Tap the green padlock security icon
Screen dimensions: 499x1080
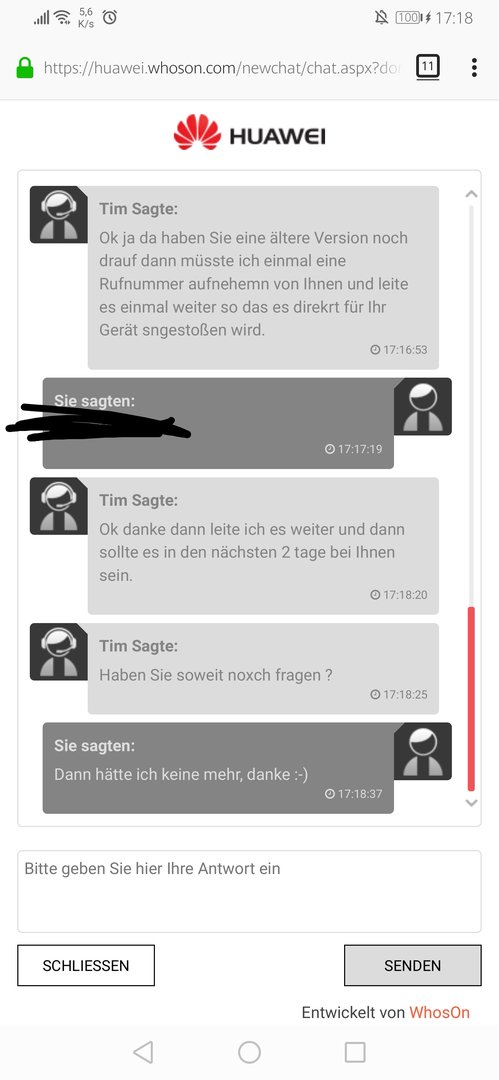coord(25,68)
